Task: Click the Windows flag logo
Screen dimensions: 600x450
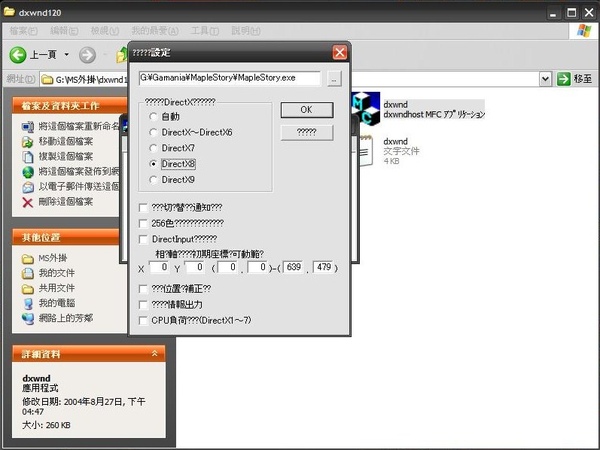Action: (x=584, y=31)
